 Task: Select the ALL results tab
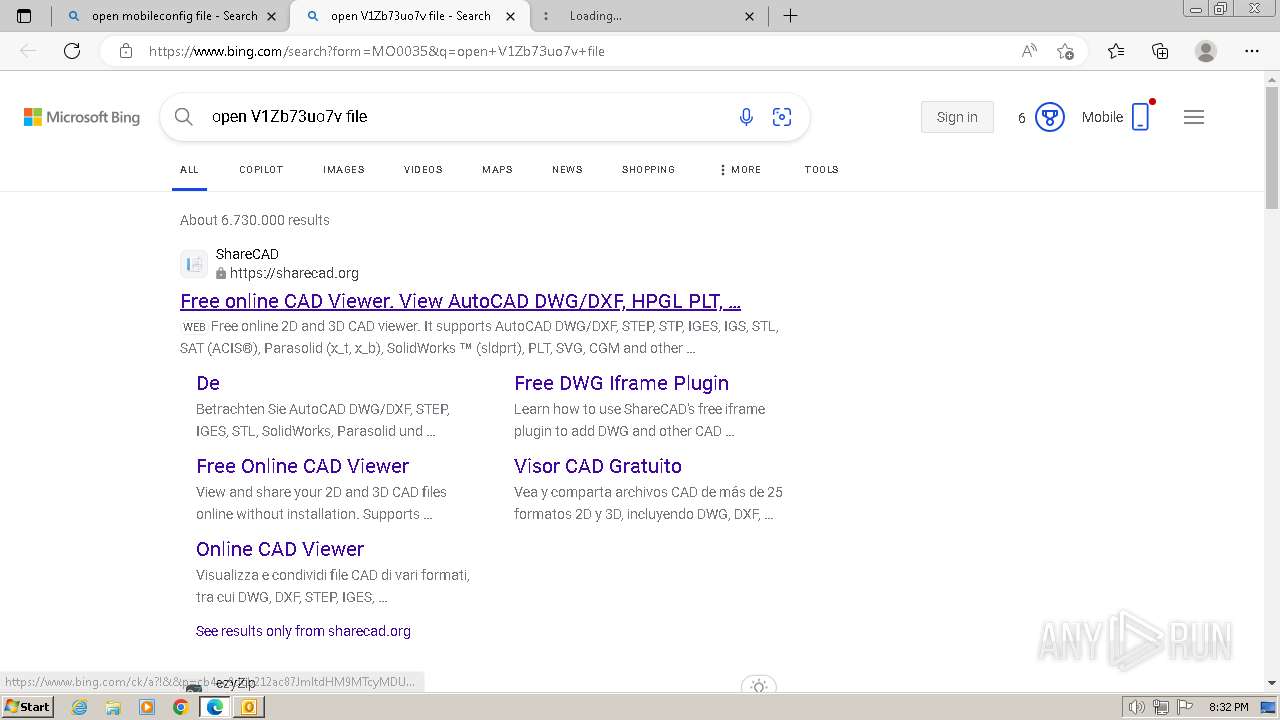point(189,170)
